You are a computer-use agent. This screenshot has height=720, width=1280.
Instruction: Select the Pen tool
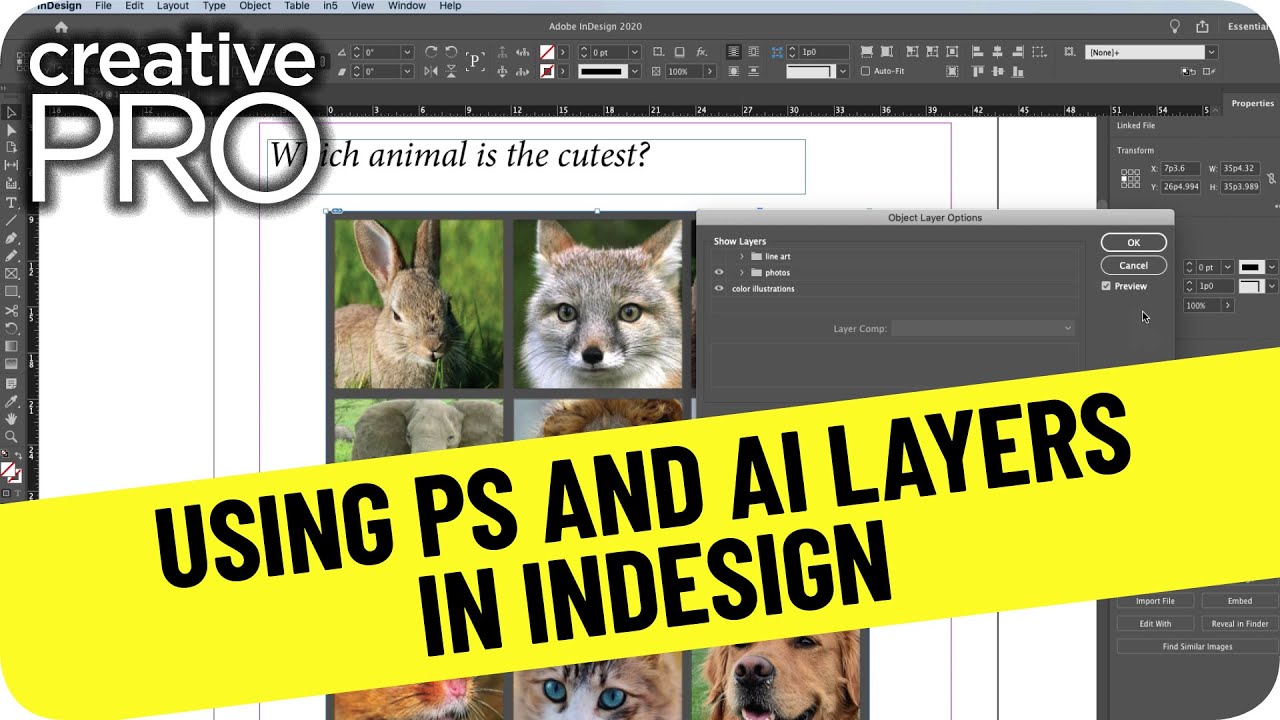11,238
